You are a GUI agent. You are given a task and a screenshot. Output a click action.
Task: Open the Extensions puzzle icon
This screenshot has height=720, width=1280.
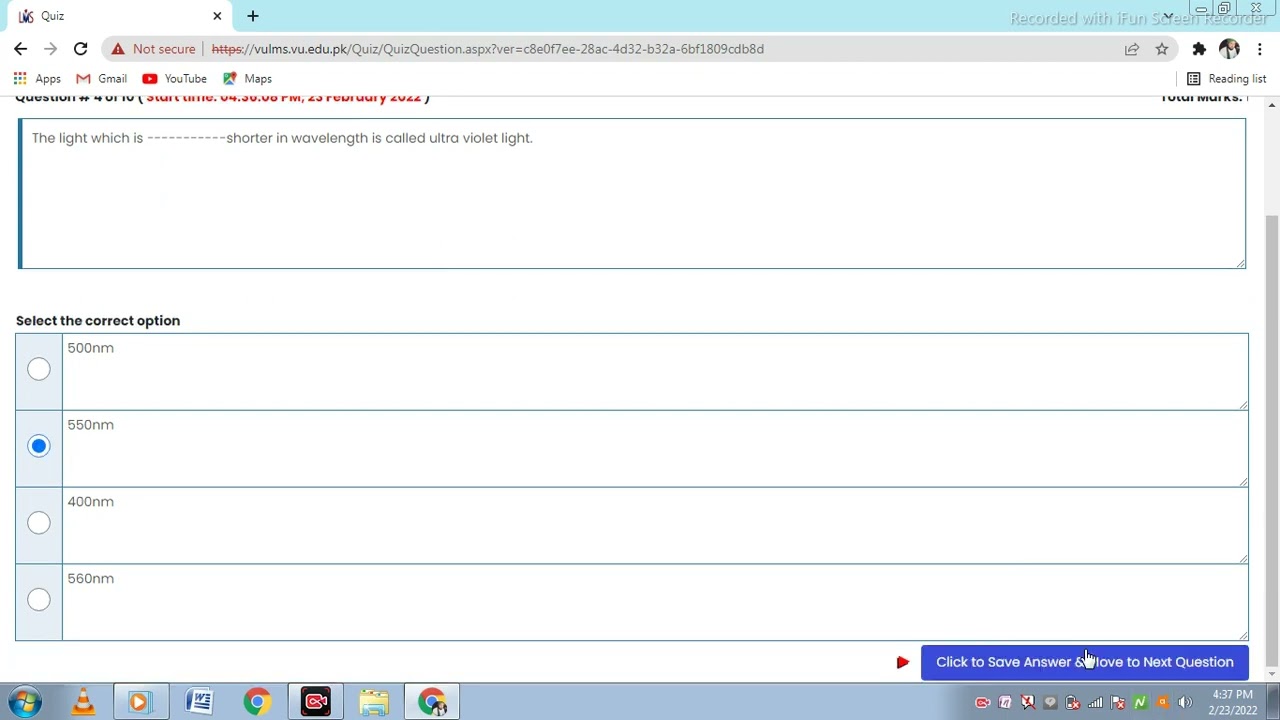(x=1199, y=49)
